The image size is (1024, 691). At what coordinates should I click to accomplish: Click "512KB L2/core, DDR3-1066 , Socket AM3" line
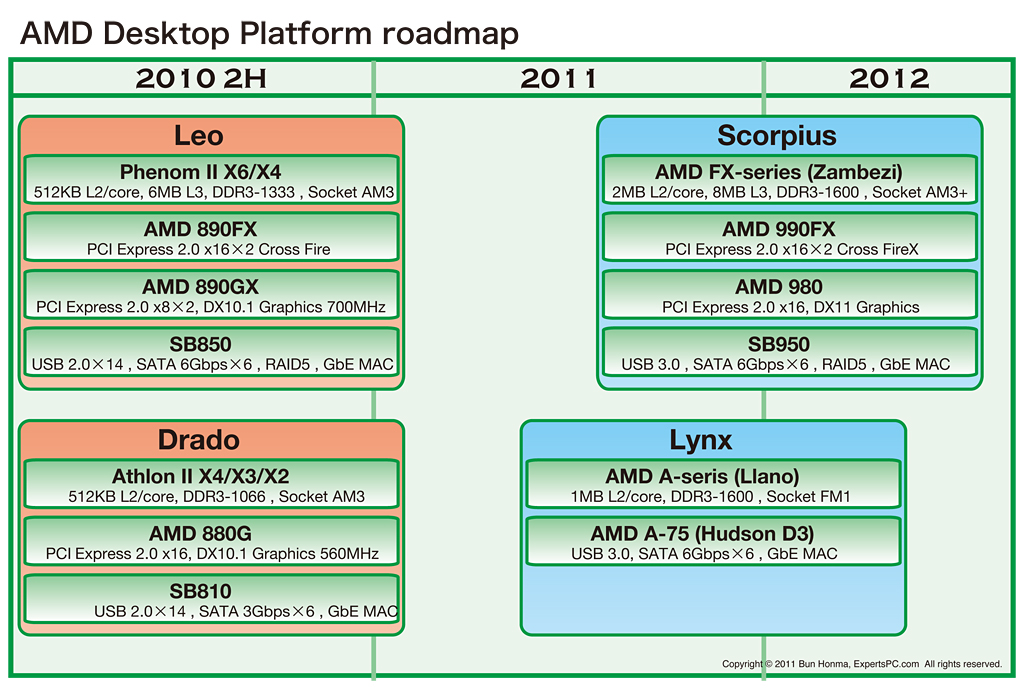[216, 496]
